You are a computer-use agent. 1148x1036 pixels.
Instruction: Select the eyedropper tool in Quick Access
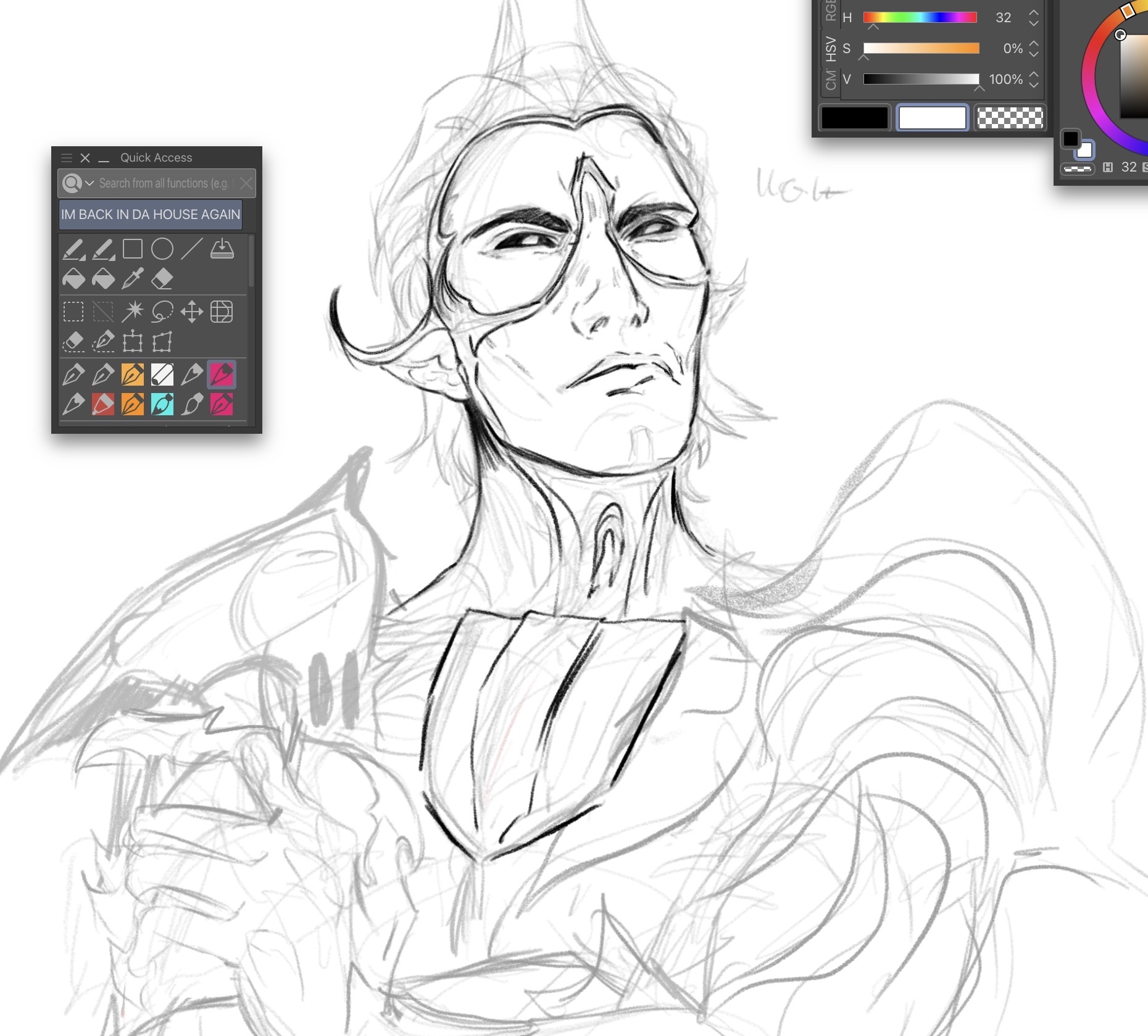(133, 279)
